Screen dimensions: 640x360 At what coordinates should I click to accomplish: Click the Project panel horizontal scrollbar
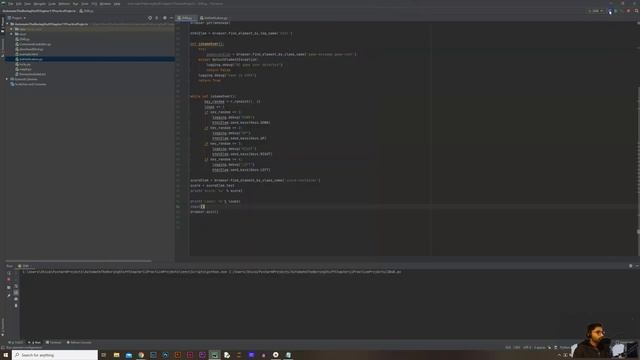pos(78,260)
